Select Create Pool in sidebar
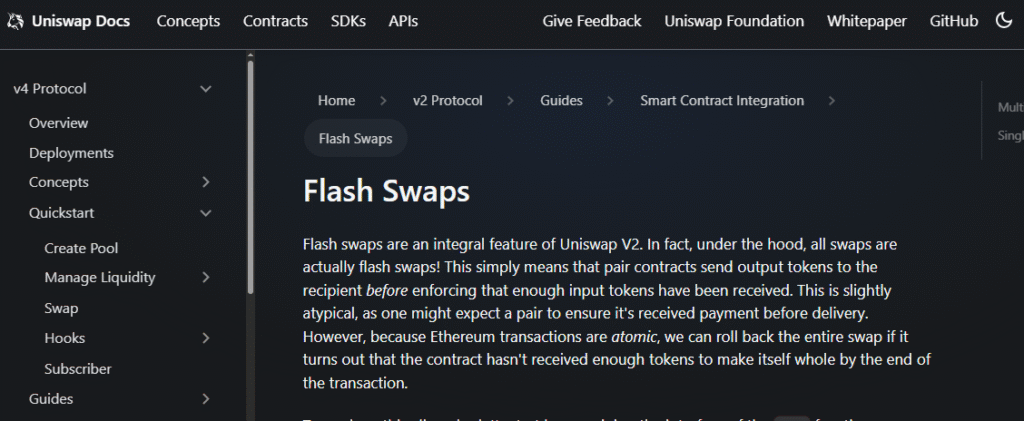Image resolution: width=1024 pixels, height=421 pixels. coord(81,248)
